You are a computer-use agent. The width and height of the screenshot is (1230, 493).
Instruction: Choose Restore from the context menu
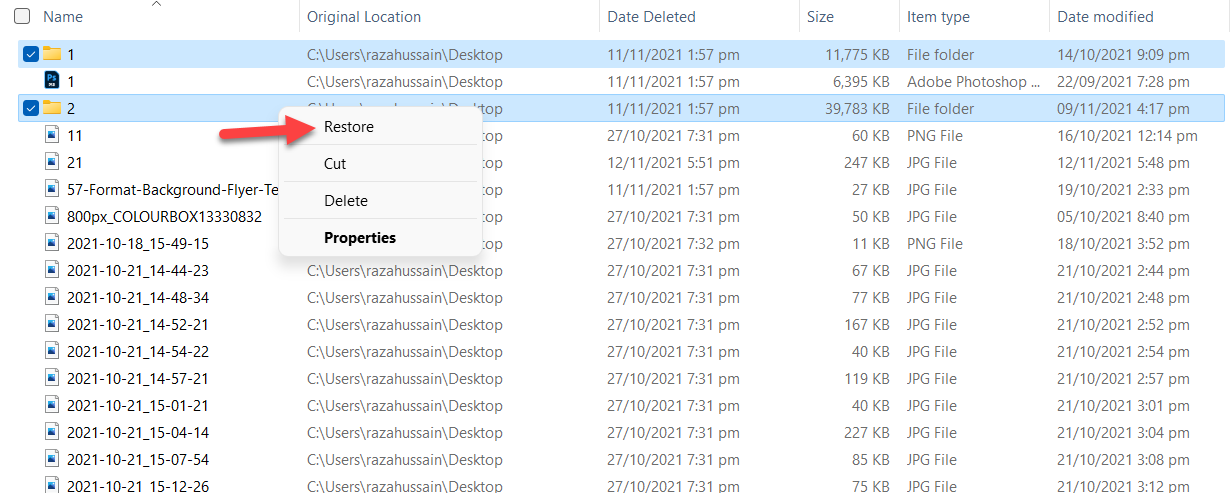[x=349, y=127]
